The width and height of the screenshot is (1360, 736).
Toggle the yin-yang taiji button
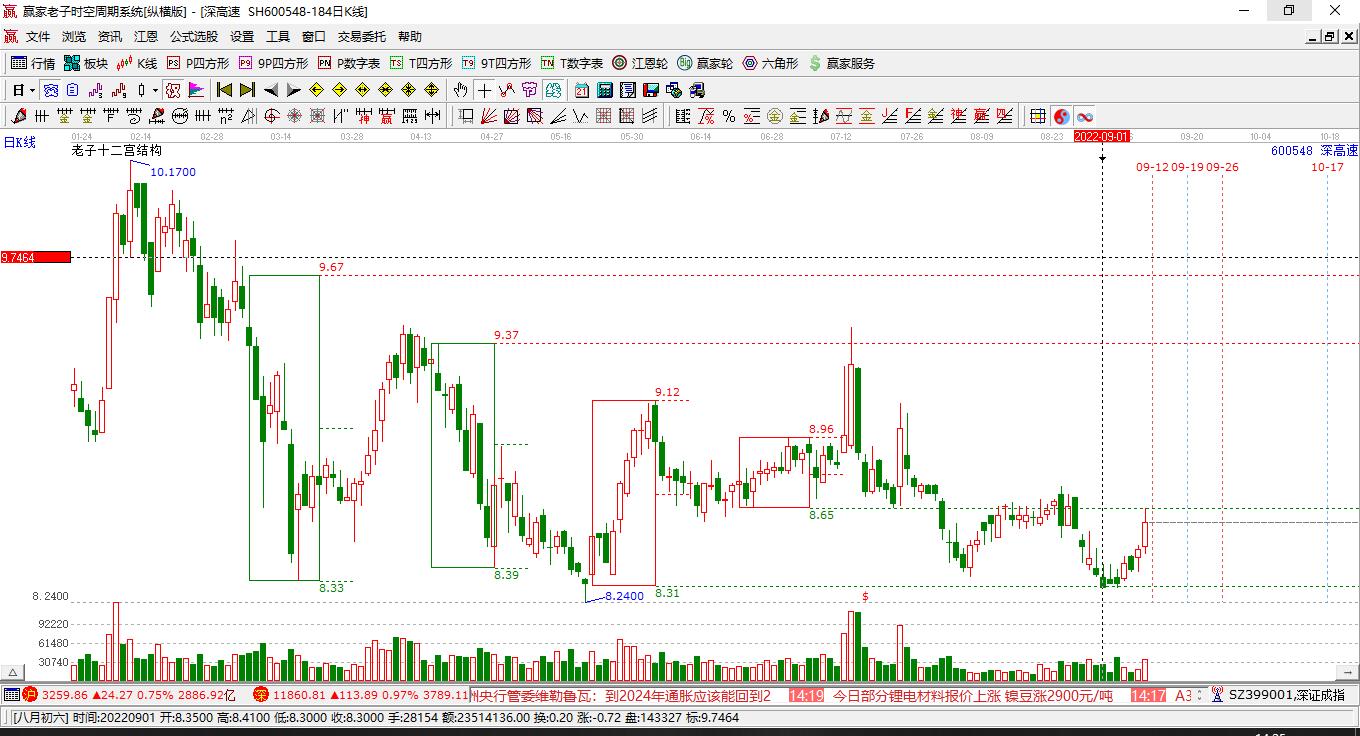(x=1062, y=116)
